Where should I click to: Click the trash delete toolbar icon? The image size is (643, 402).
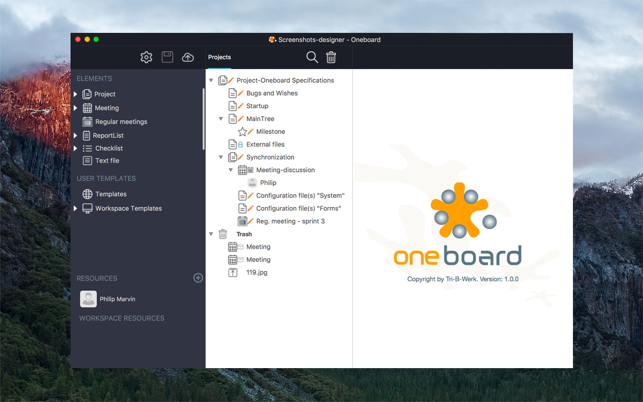tap(331, 57)
